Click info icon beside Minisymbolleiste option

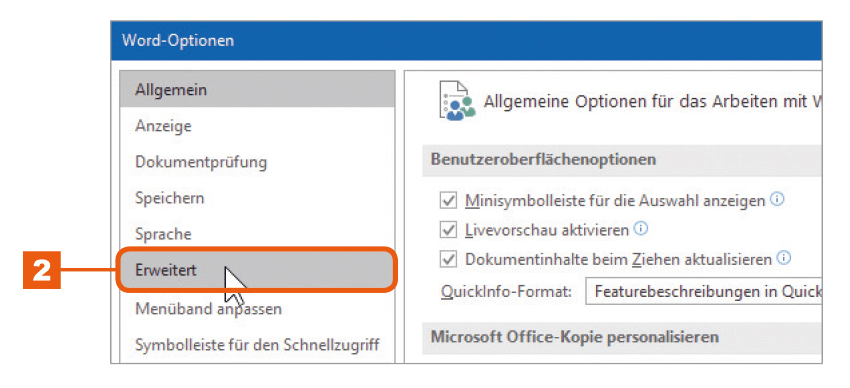777,199
